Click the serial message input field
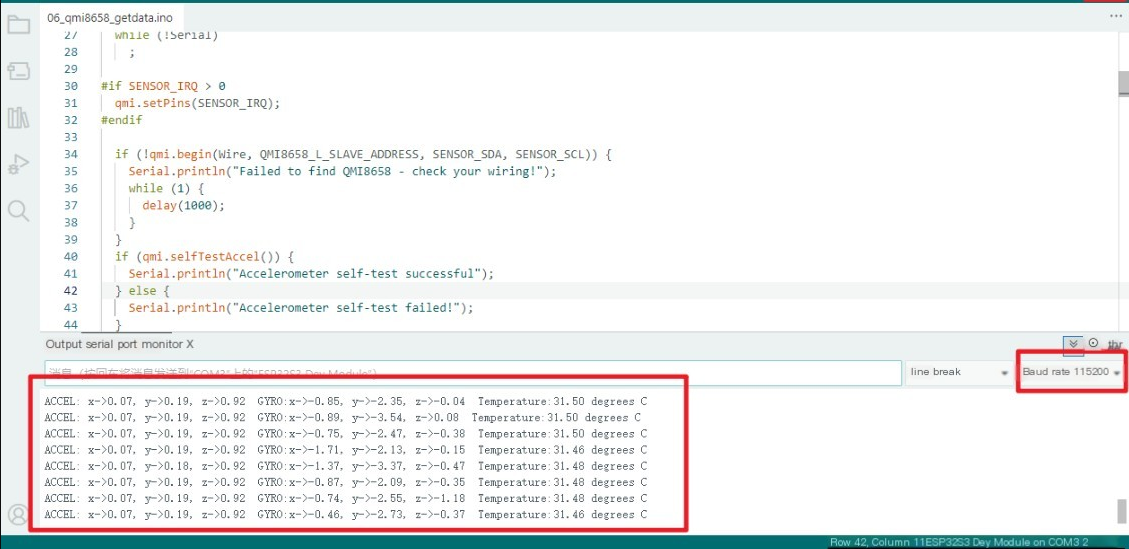The height and width of the screenshot is (549, 1129). tap(472, 372)
